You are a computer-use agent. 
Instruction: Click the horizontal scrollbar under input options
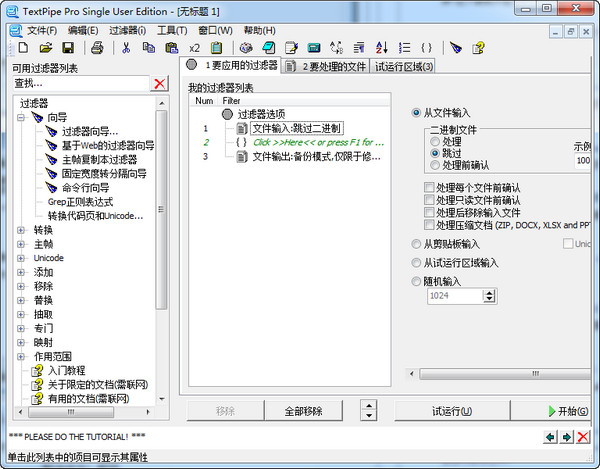pos(501,373)
